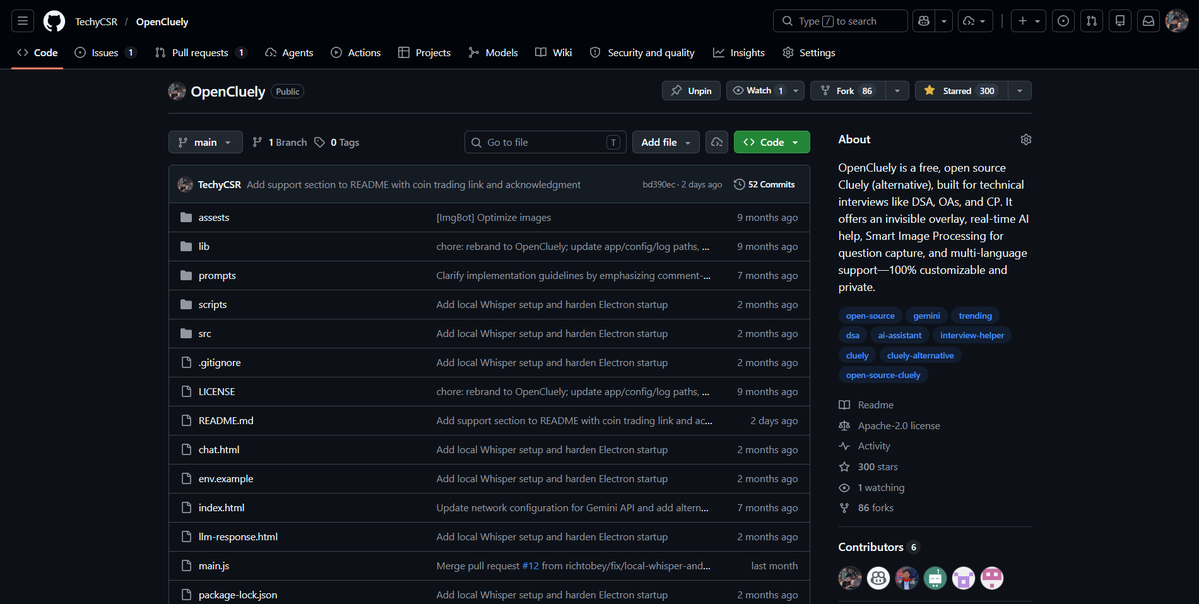This screenshot has height=604, width=1199.
Task: Edit repository details gear icon in About
Action: click(1025, 139)
